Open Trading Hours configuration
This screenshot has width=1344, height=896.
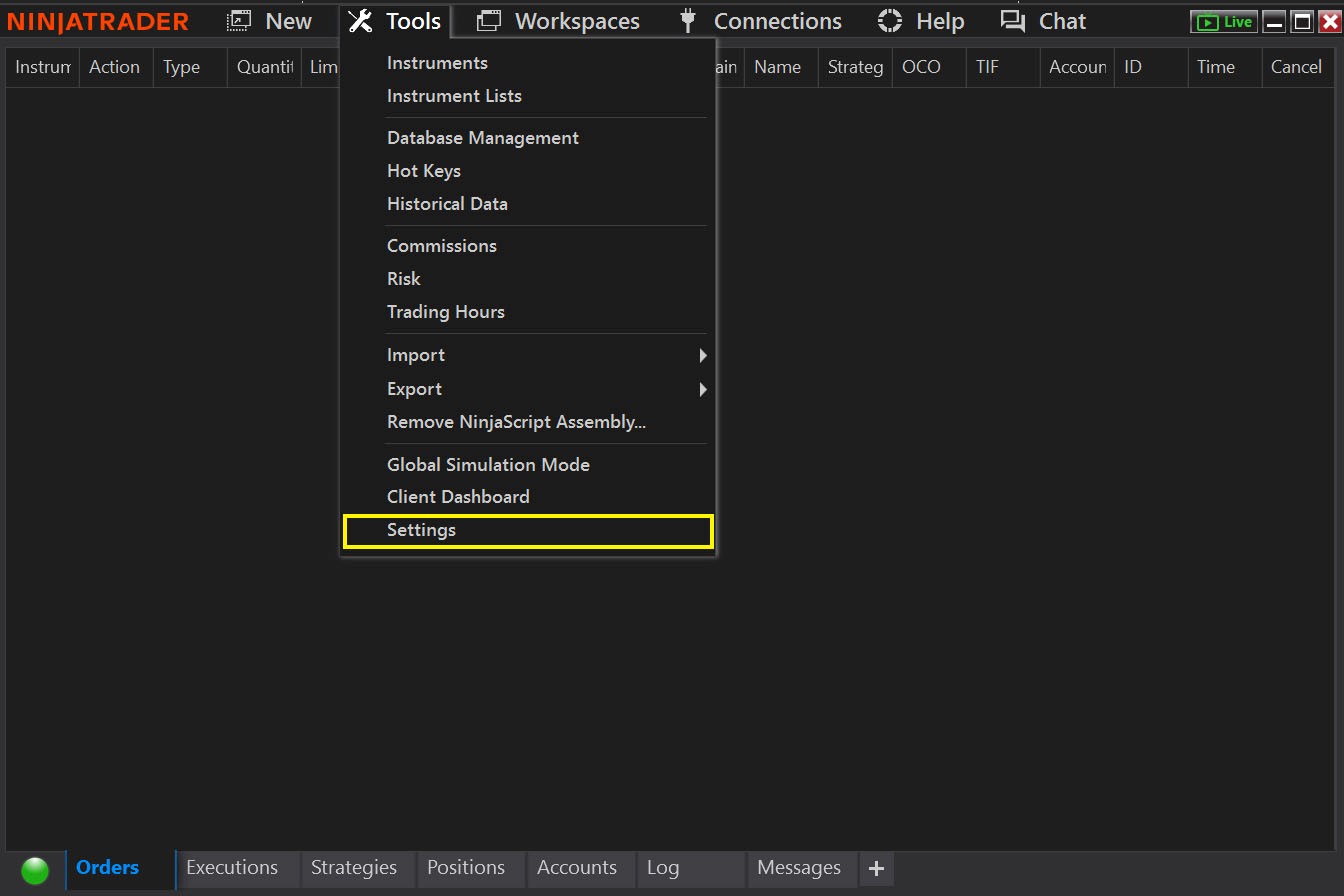pyautogui.click(x=446, y=311)
